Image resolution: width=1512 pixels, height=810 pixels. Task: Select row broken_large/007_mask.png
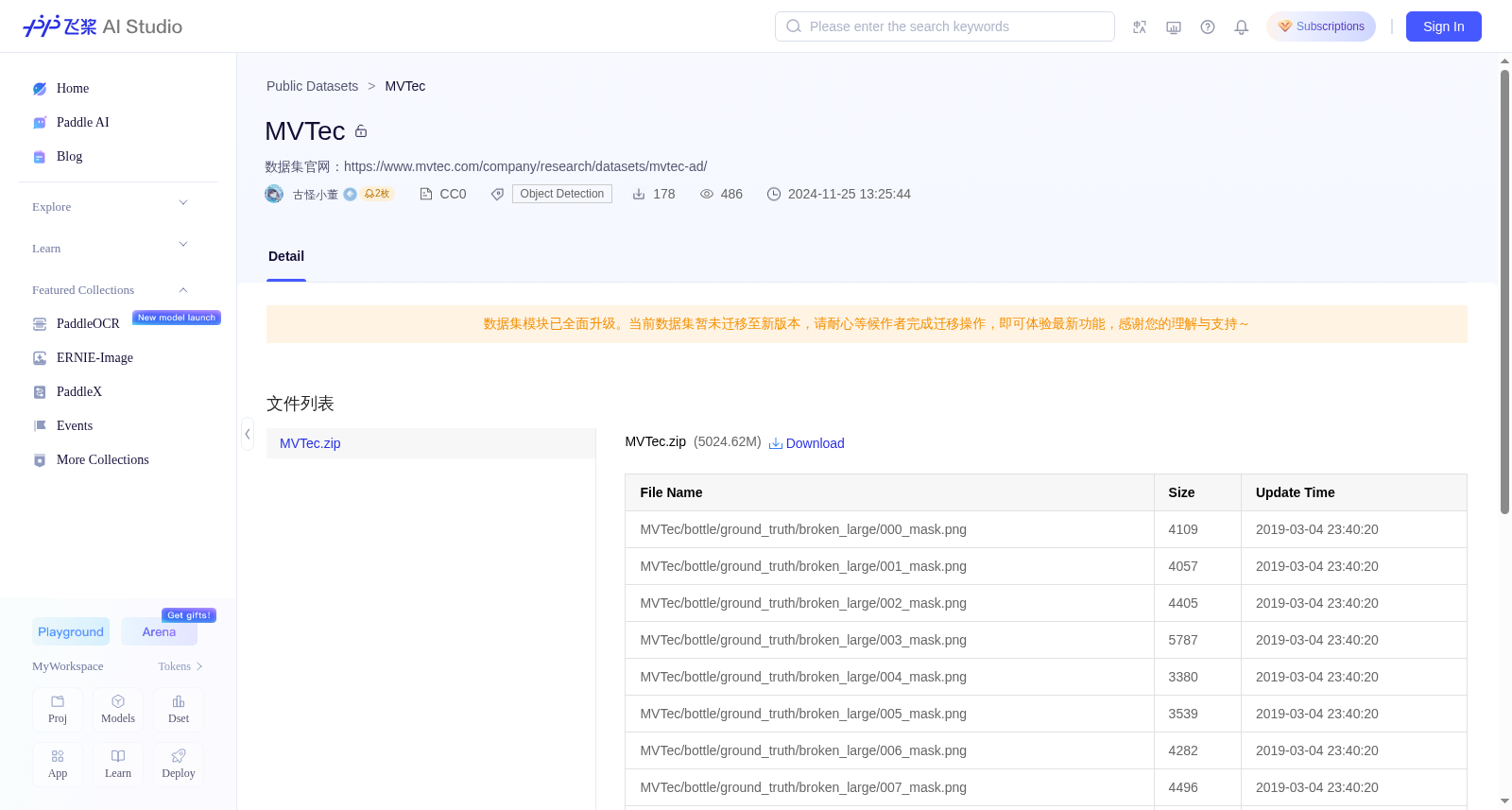1046,787
